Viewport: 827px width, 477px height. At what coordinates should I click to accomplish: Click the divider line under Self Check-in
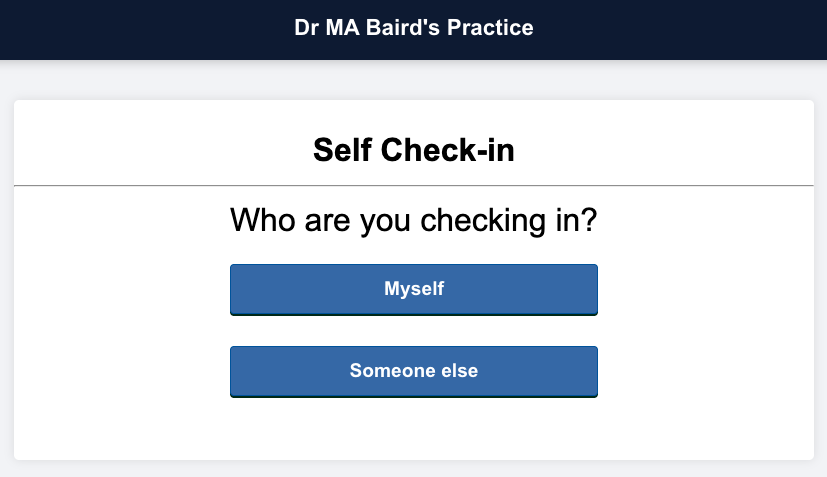(413, 186)
